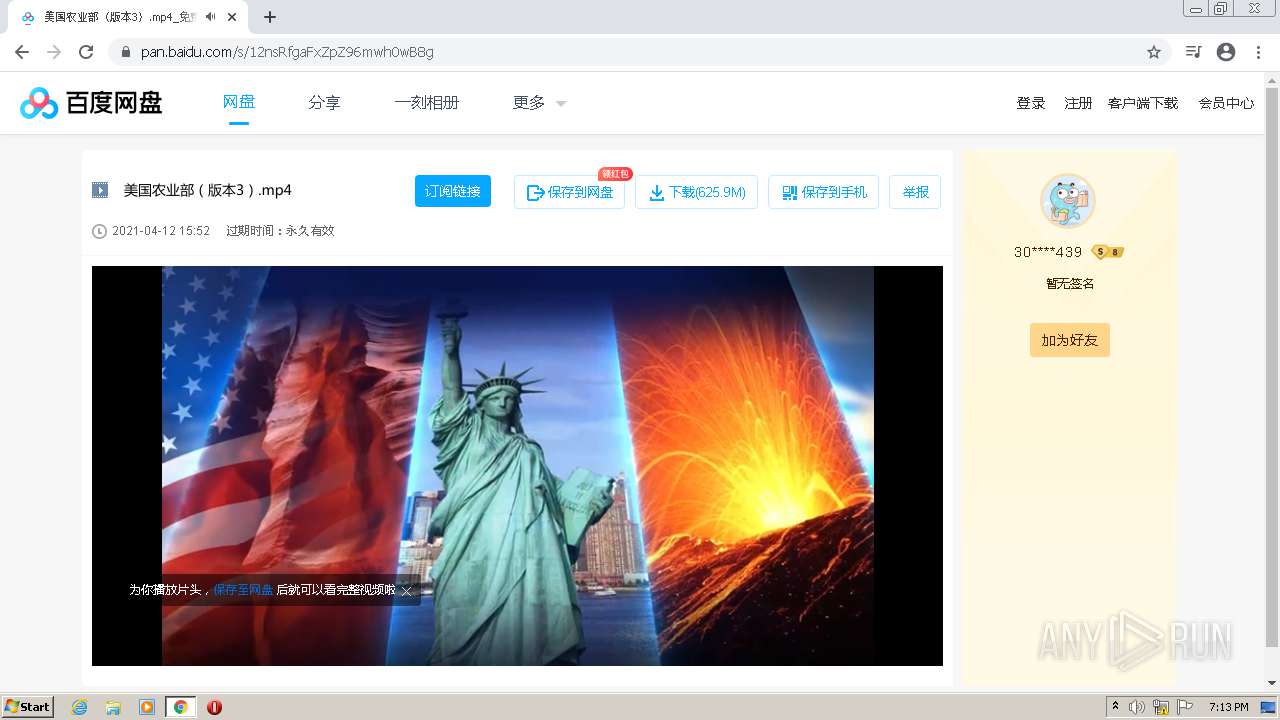Bookmark this page with star icon

[x=1153, y=52]
